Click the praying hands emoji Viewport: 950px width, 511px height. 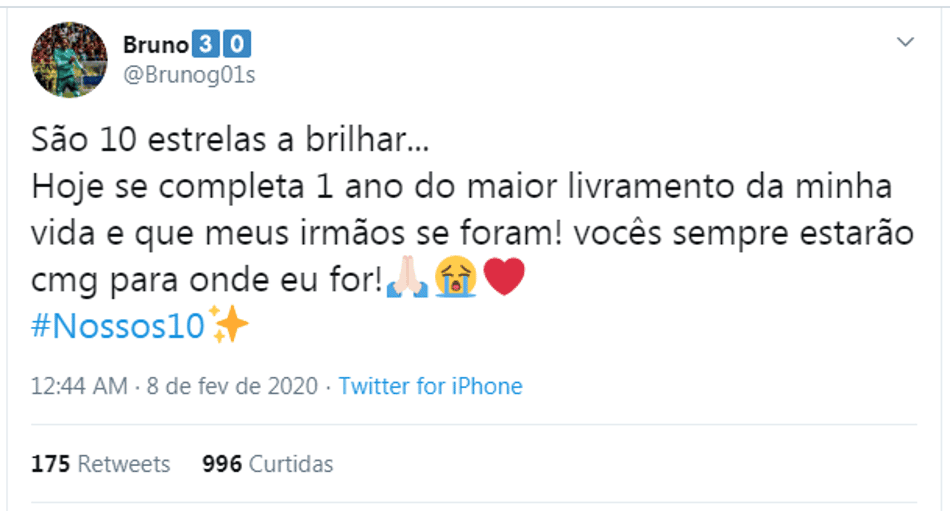click(x=407, y=277)
